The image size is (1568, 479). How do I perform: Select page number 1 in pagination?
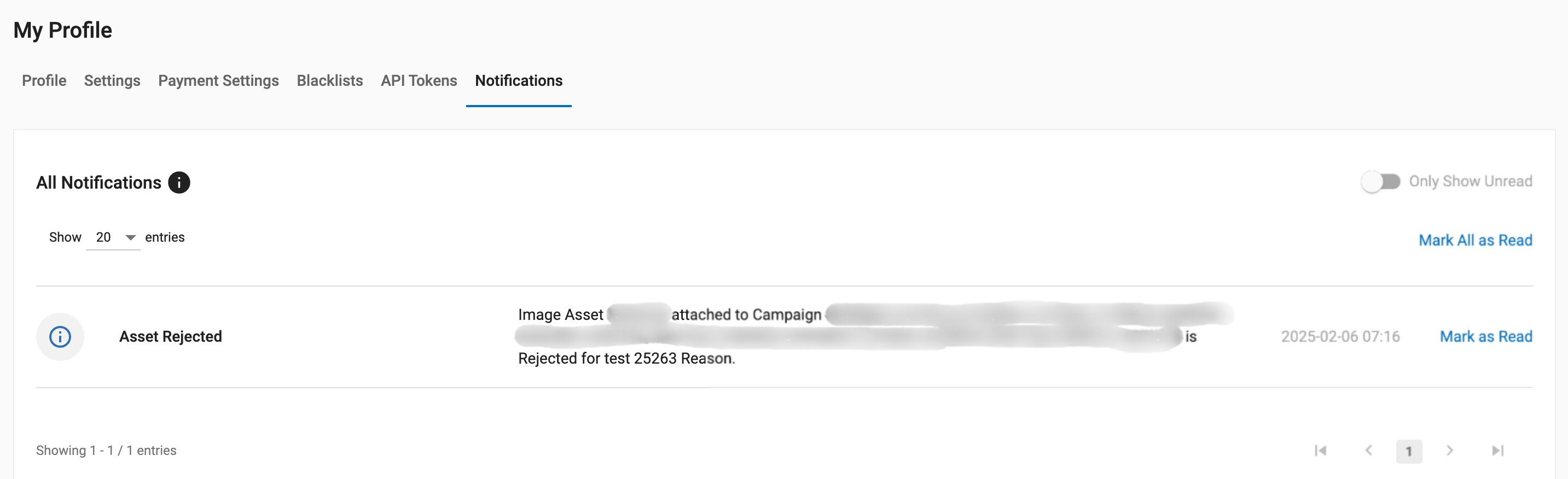[1409, 452]
